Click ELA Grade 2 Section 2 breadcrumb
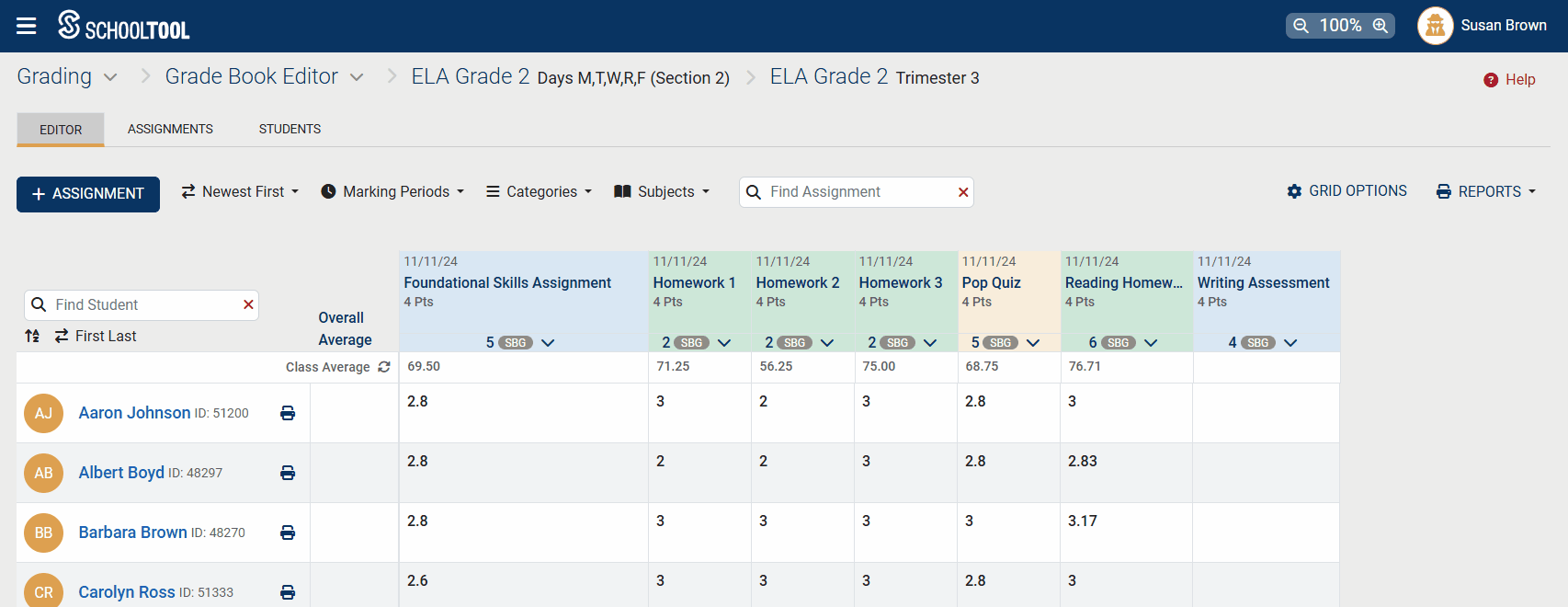This screenshot has width=1568, height=607. click(x=570, y=77)
